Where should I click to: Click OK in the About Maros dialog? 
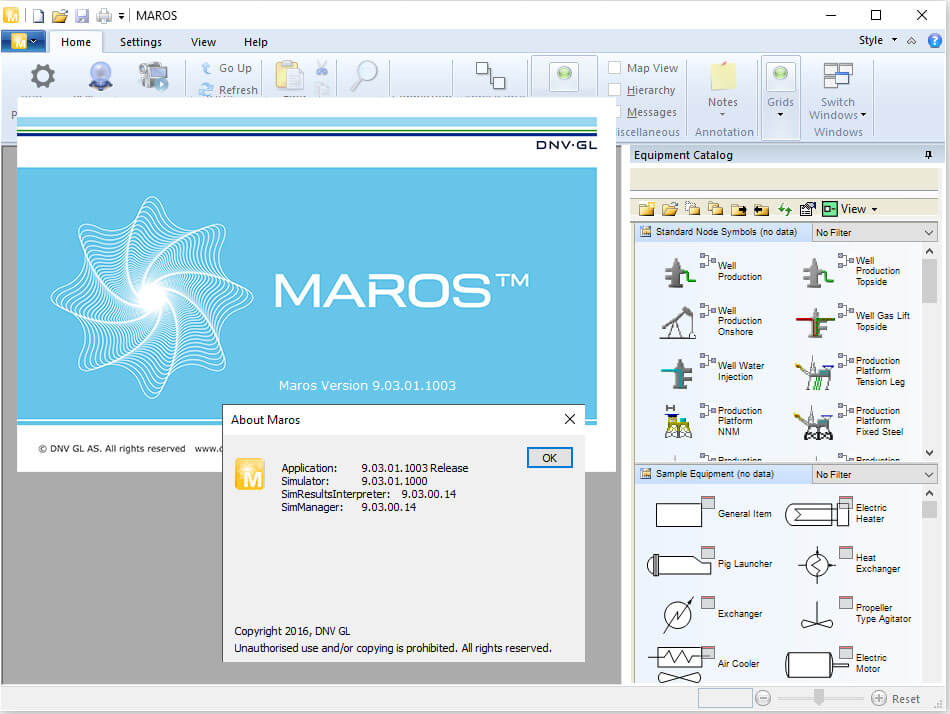pos(549,457)
